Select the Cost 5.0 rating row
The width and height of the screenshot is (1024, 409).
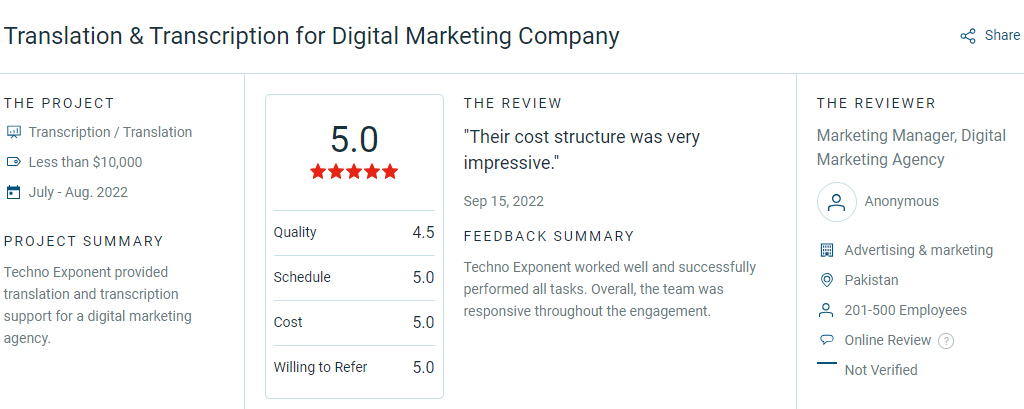[354, 323]
